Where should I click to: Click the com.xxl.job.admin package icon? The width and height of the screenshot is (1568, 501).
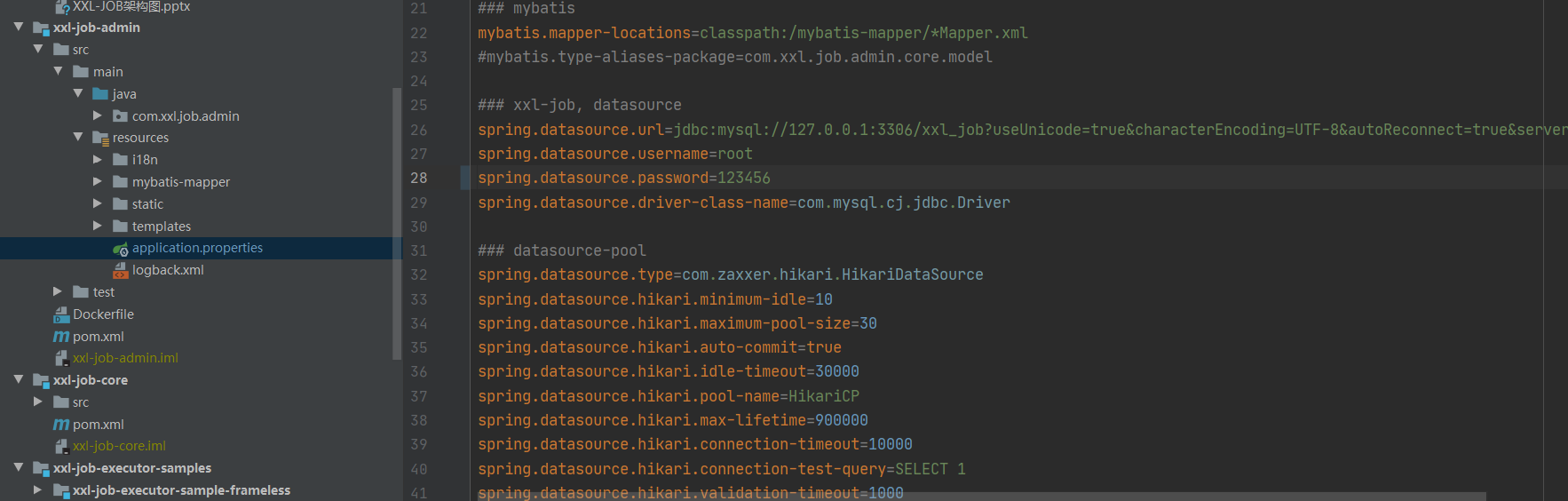(x=121, y=115)
